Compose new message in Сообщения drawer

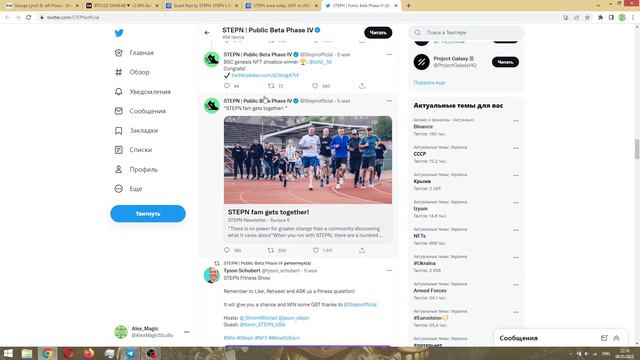[604, 338]
